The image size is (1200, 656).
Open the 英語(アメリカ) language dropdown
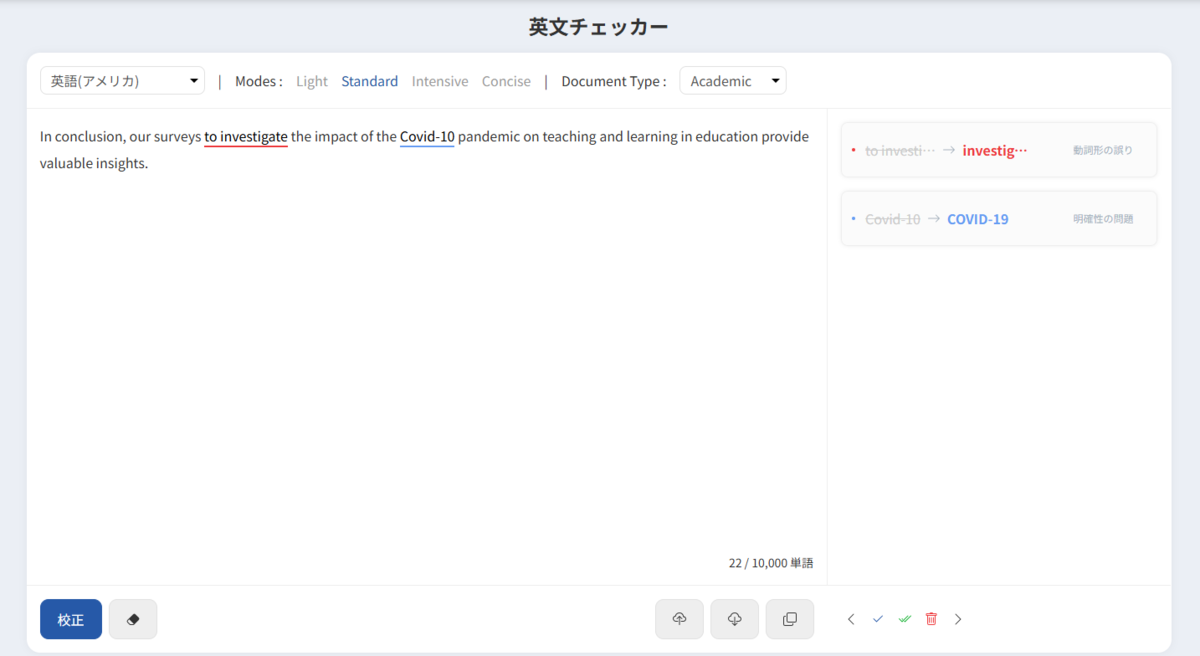[122, 80]
